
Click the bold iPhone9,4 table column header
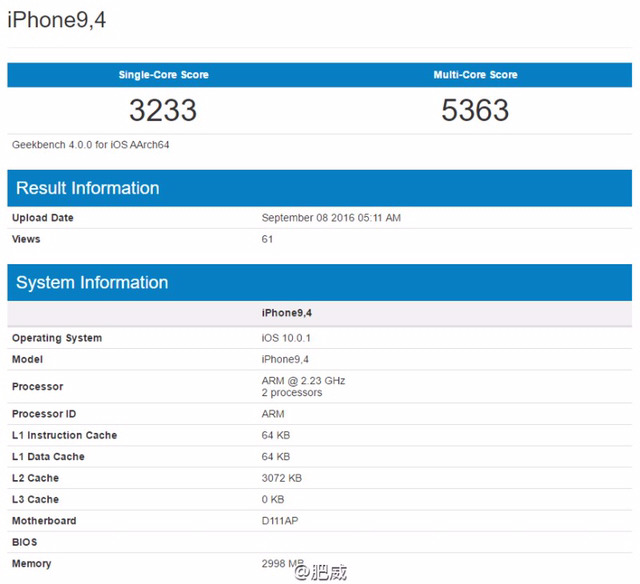(287, 313)
